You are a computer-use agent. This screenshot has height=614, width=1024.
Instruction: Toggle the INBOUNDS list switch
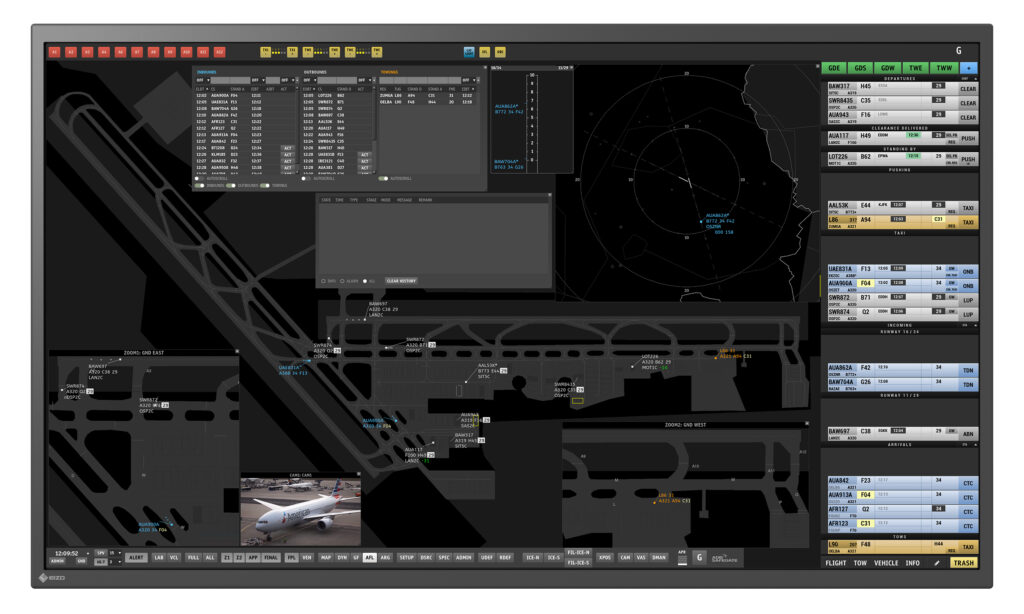tap(200, 185)
